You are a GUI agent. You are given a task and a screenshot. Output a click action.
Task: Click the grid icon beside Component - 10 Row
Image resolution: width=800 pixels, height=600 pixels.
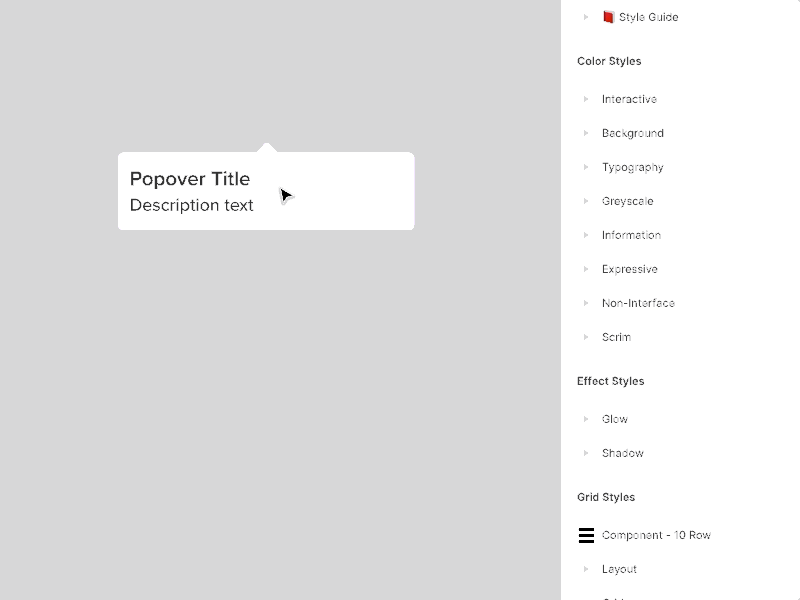(586, 535)
